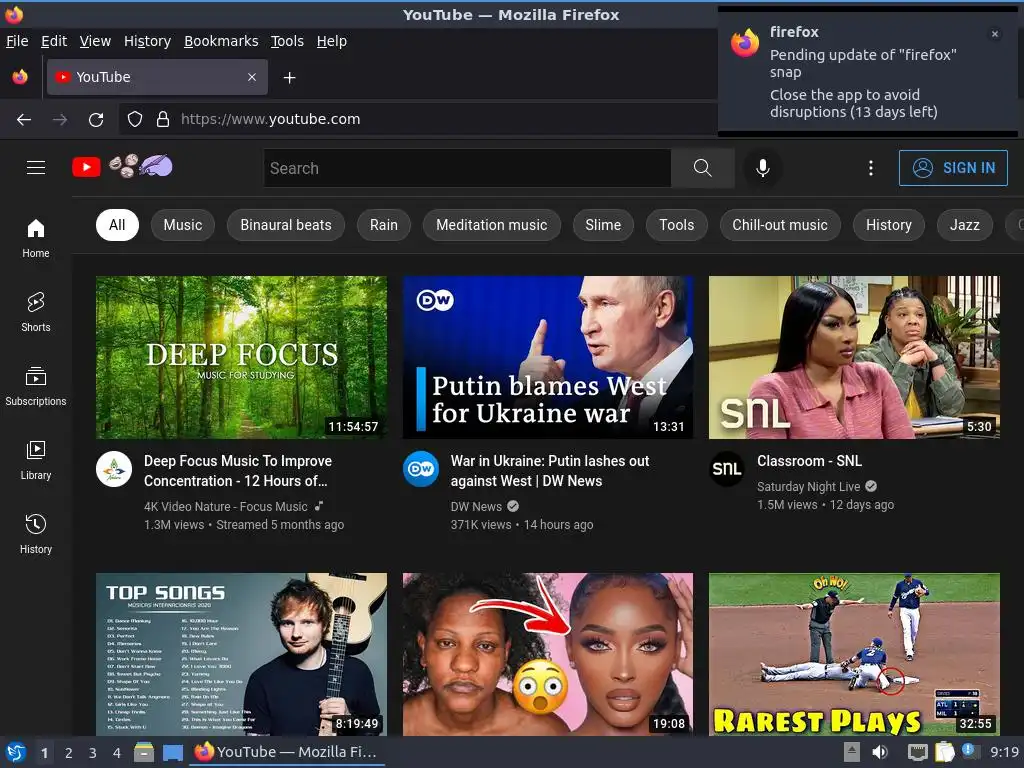Click the network monitor tray icon
The width and height of the screenshot is (1024, 768).
click(918, 752)
